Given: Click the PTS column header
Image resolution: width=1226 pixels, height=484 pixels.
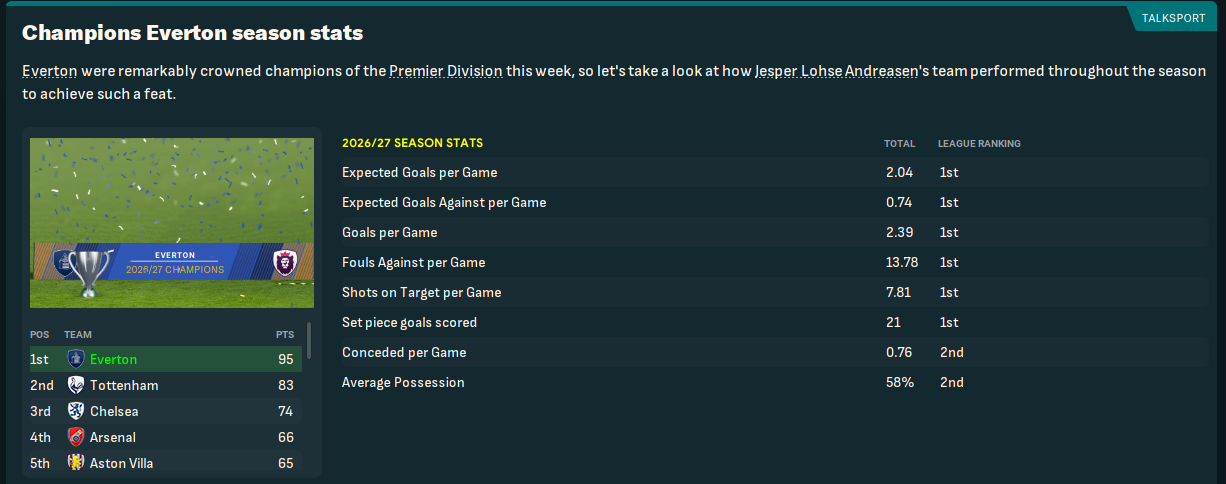Looking at the screenshot, I should tap(284, 334).
